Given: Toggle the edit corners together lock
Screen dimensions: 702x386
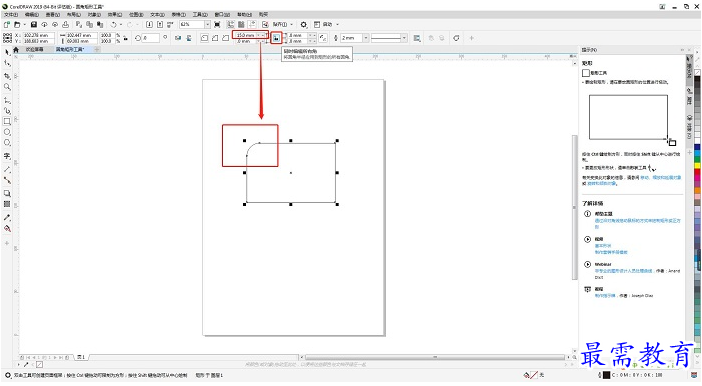Looking at the screenshot, I should pos(276,38).
